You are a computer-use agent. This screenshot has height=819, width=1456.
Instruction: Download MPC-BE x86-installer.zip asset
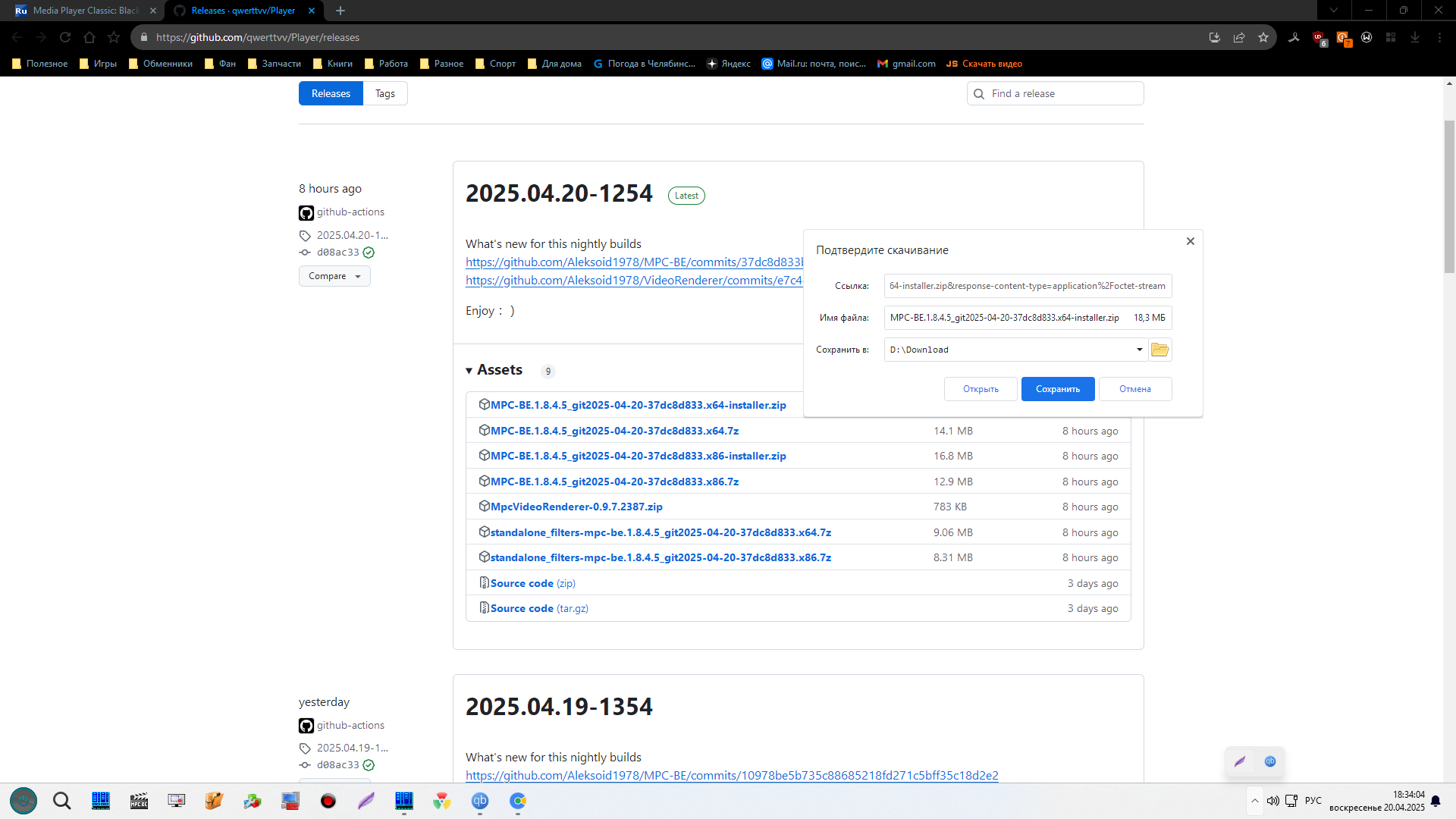[638, 456]
